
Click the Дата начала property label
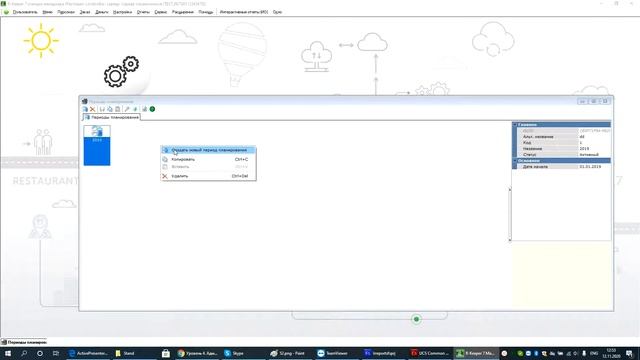coord(535,167)
